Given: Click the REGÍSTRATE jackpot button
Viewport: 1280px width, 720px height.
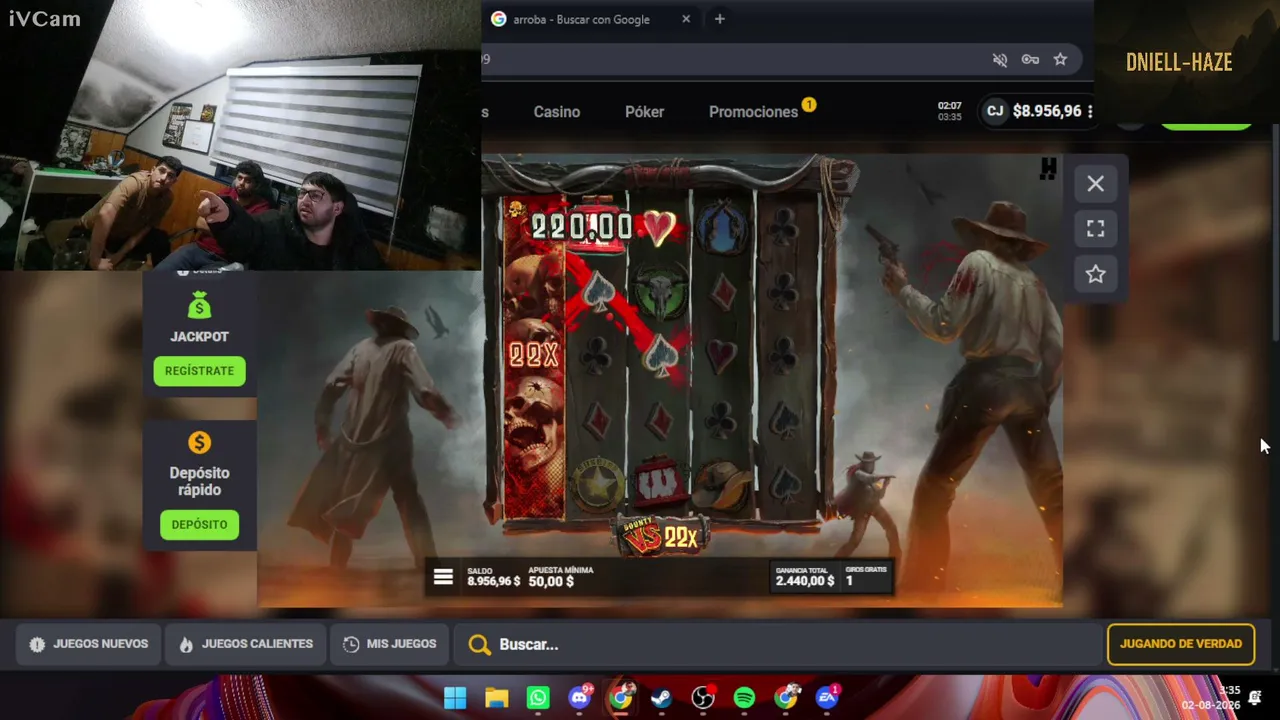Looking at the screenshot, I should 199,371.
